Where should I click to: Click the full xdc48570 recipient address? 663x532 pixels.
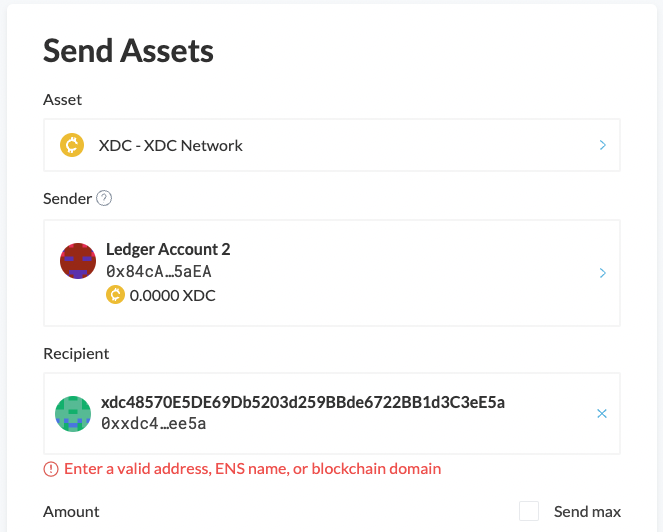[303, 402]
